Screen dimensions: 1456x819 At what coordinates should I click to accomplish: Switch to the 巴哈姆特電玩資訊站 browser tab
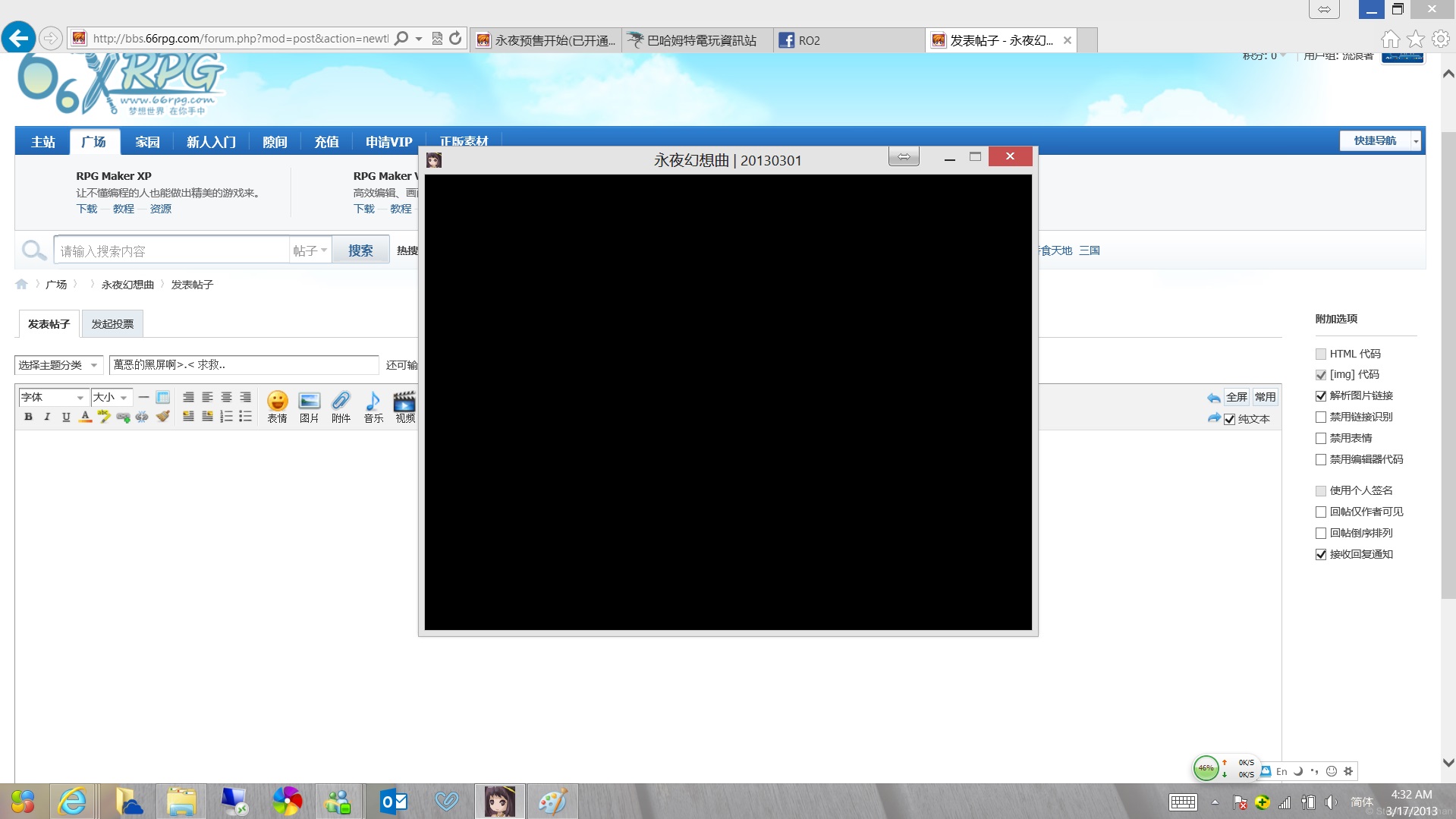click(697, 40)
